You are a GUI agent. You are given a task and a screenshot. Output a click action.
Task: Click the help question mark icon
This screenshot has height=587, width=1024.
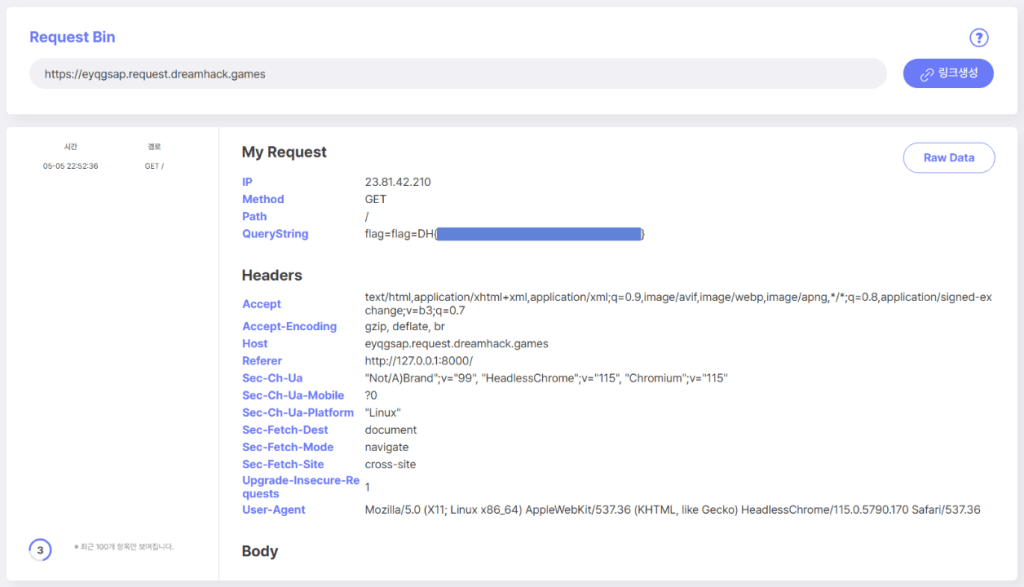[x=978, y=38]
